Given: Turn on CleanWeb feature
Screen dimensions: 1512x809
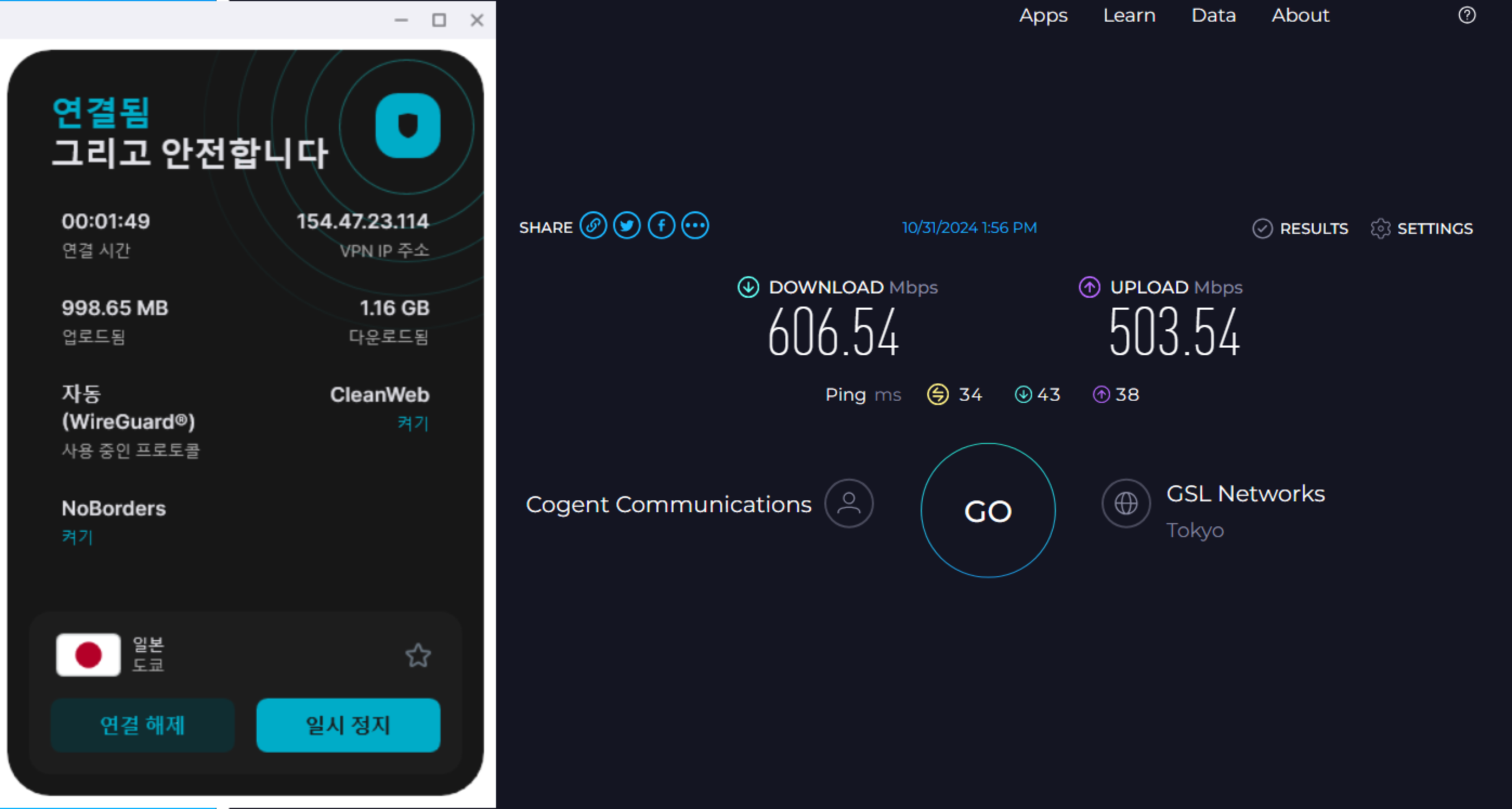Looking at the screenshot, I should (413, 423).
